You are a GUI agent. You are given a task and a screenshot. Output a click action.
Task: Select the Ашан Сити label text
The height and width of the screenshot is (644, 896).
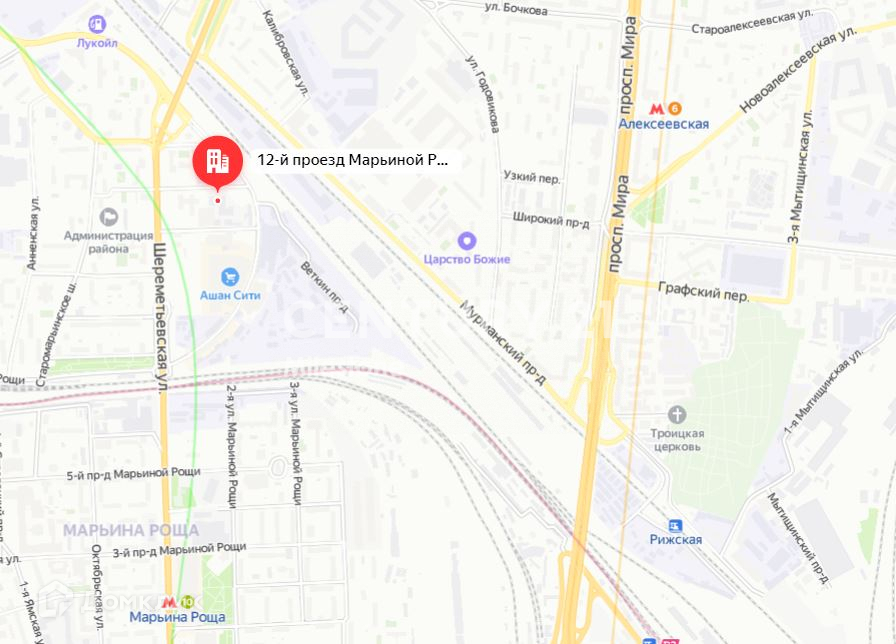pyautogui.click(x=230, y=295)
